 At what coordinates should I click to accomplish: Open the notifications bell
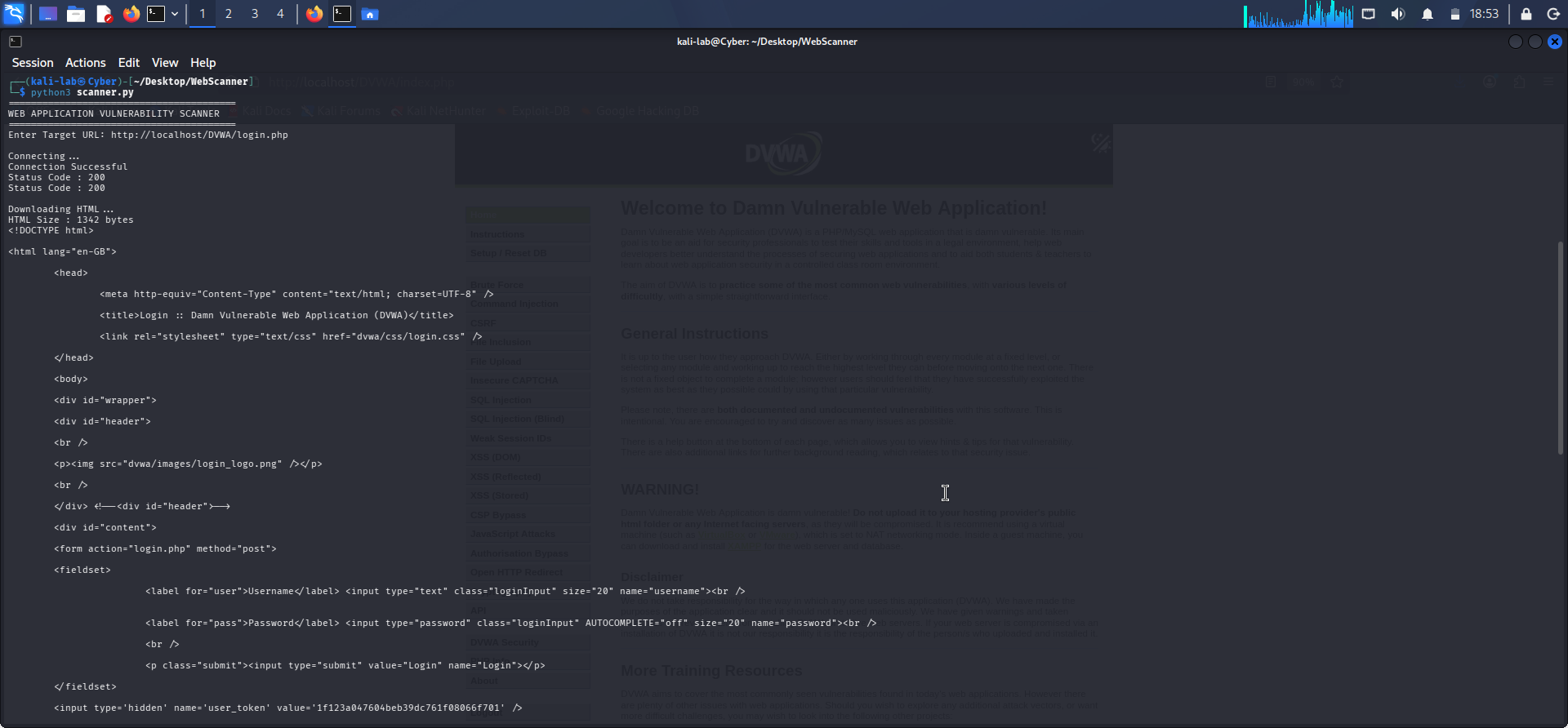[x=1428, y=14]
